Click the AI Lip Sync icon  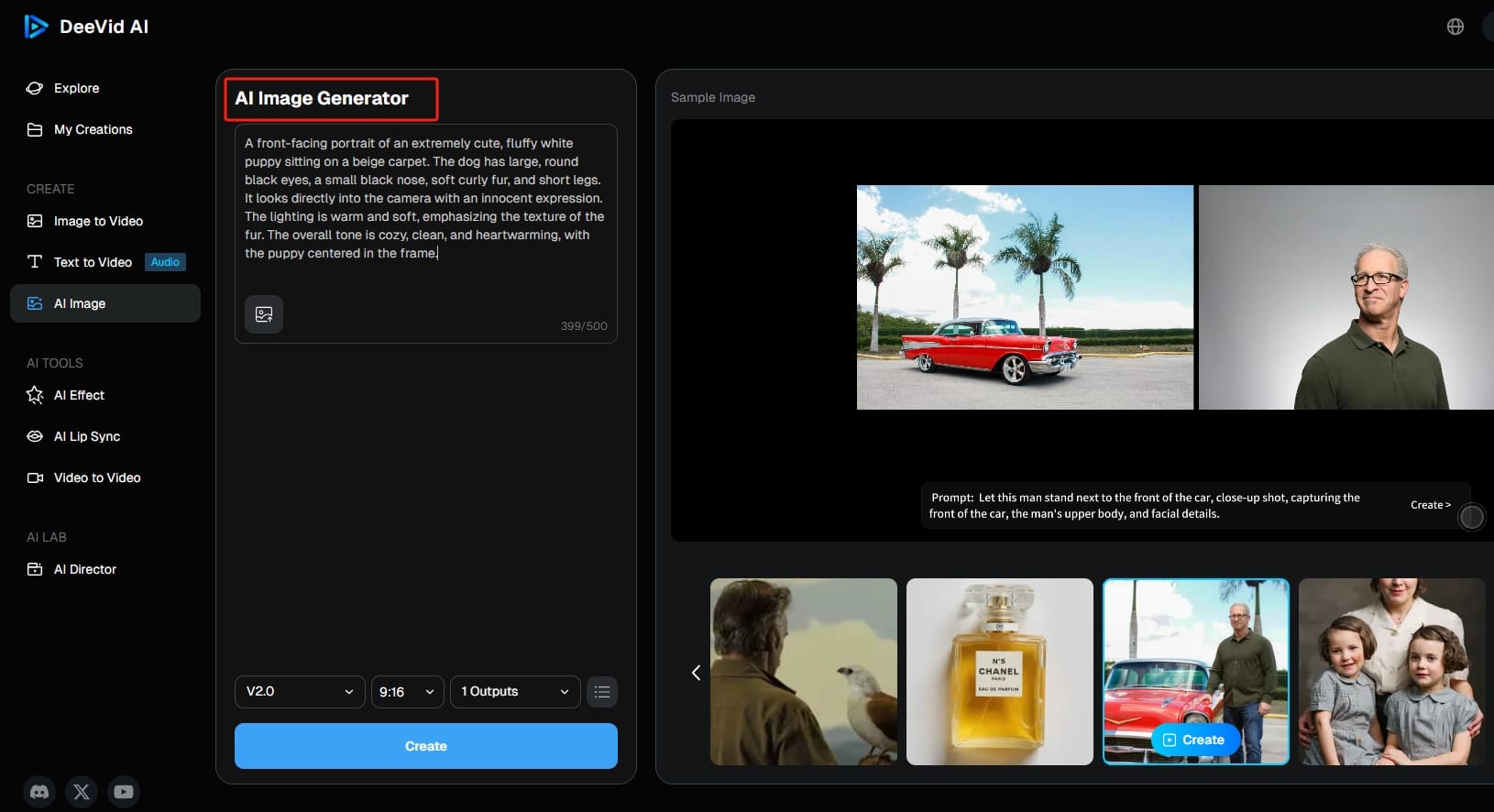click(x=35, y=436)
